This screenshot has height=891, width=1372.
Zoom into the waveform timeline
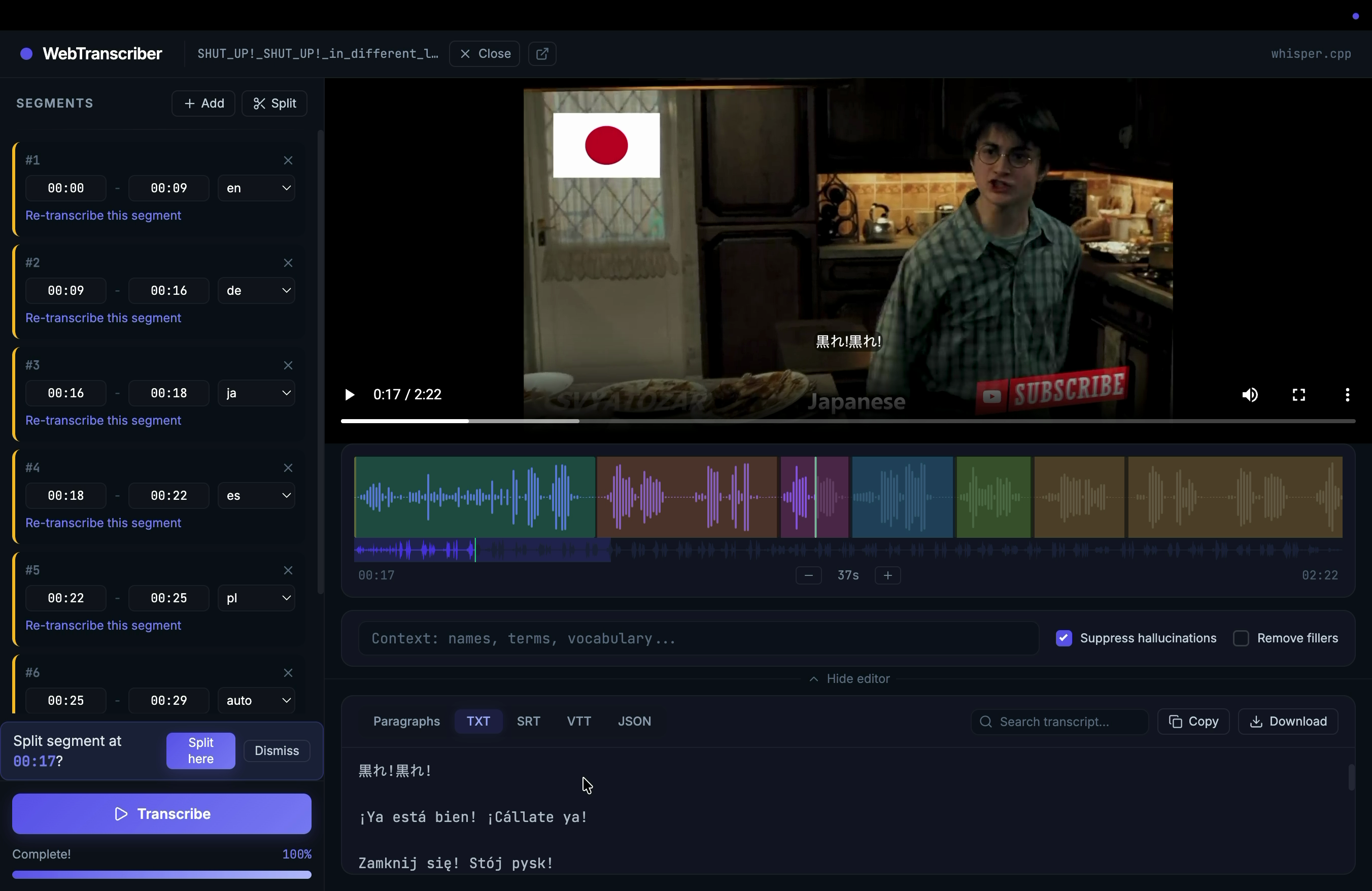[887, 575]
